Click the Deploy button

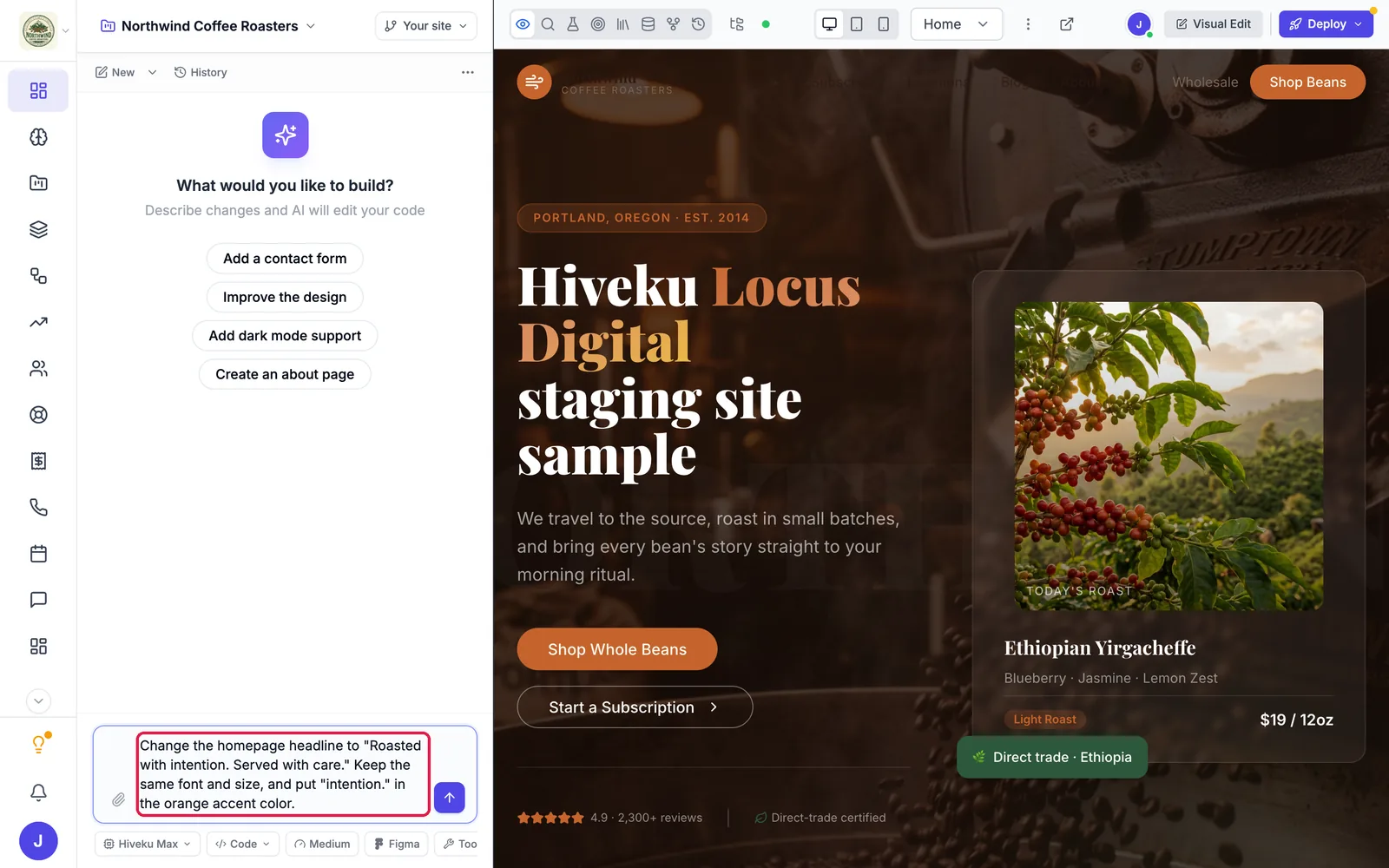pos(1326,24)
